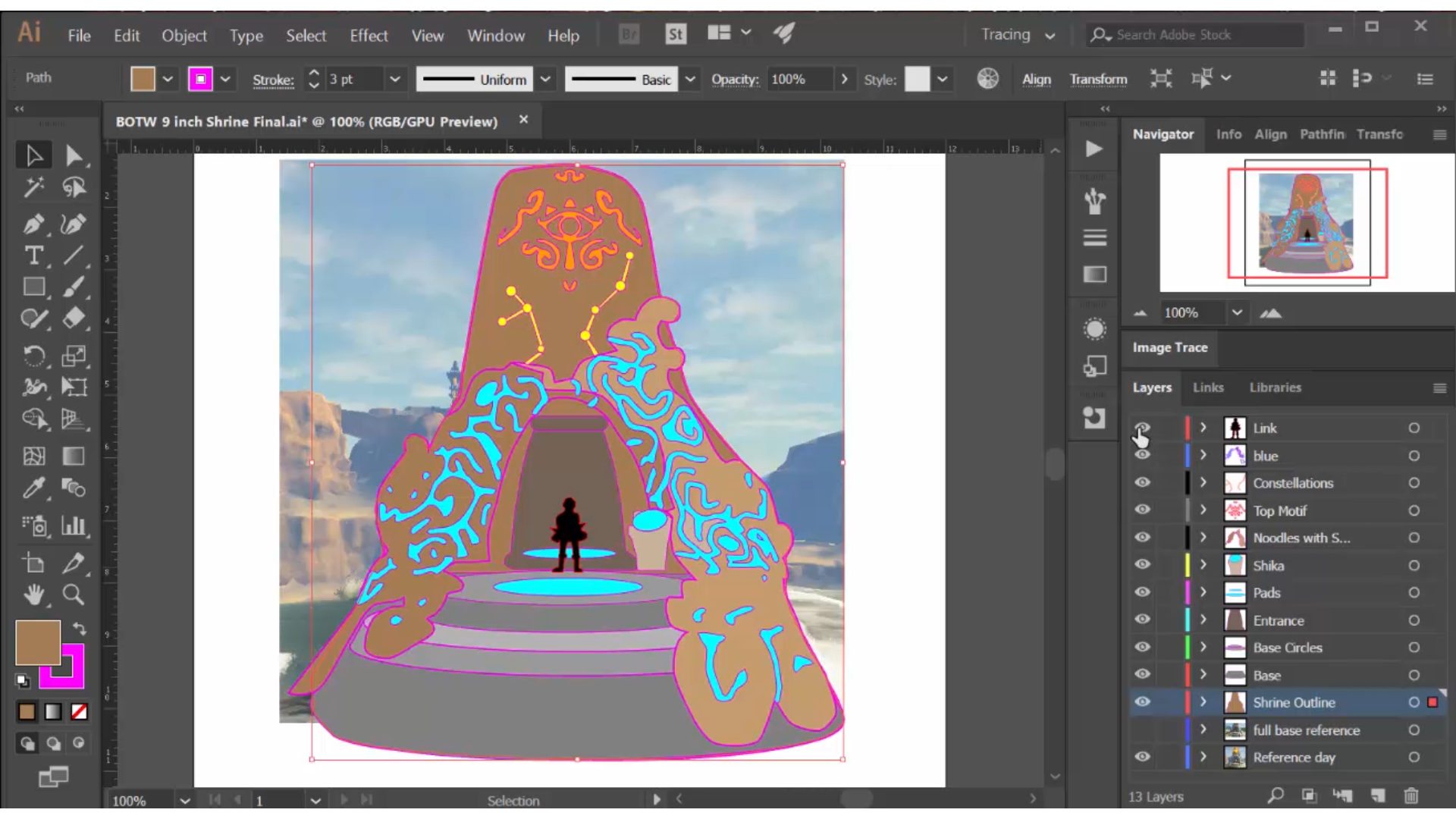This screenshot has width=1456, height=819.
Task: Select the Rectangle tool
Action: click(33, 287)
